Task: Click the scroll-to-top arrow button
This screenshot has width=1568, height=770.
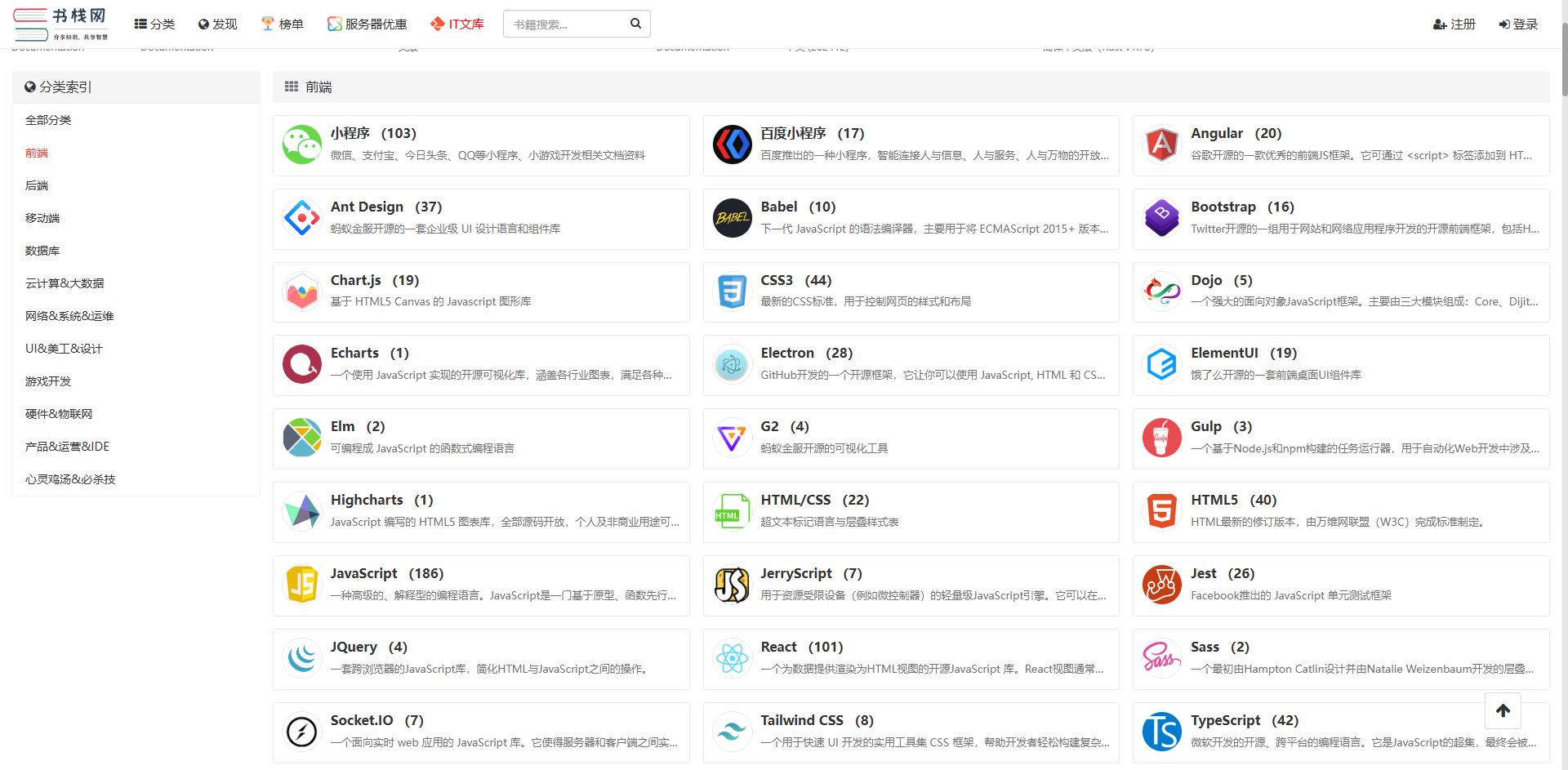Action: (1503, 710)
